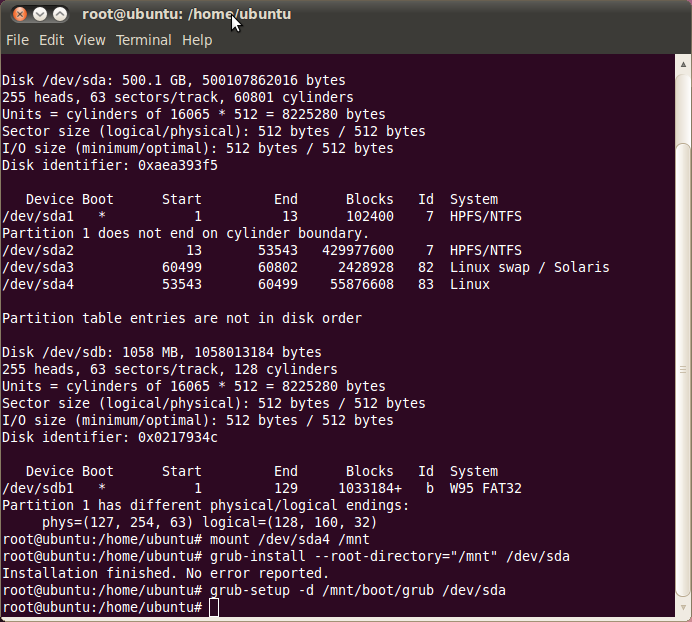Image resolution: width=692 pixels, height=622 pixels.
Task: Click '128 cylinders' in the sdb geometry line
Action: coord(286,369)
